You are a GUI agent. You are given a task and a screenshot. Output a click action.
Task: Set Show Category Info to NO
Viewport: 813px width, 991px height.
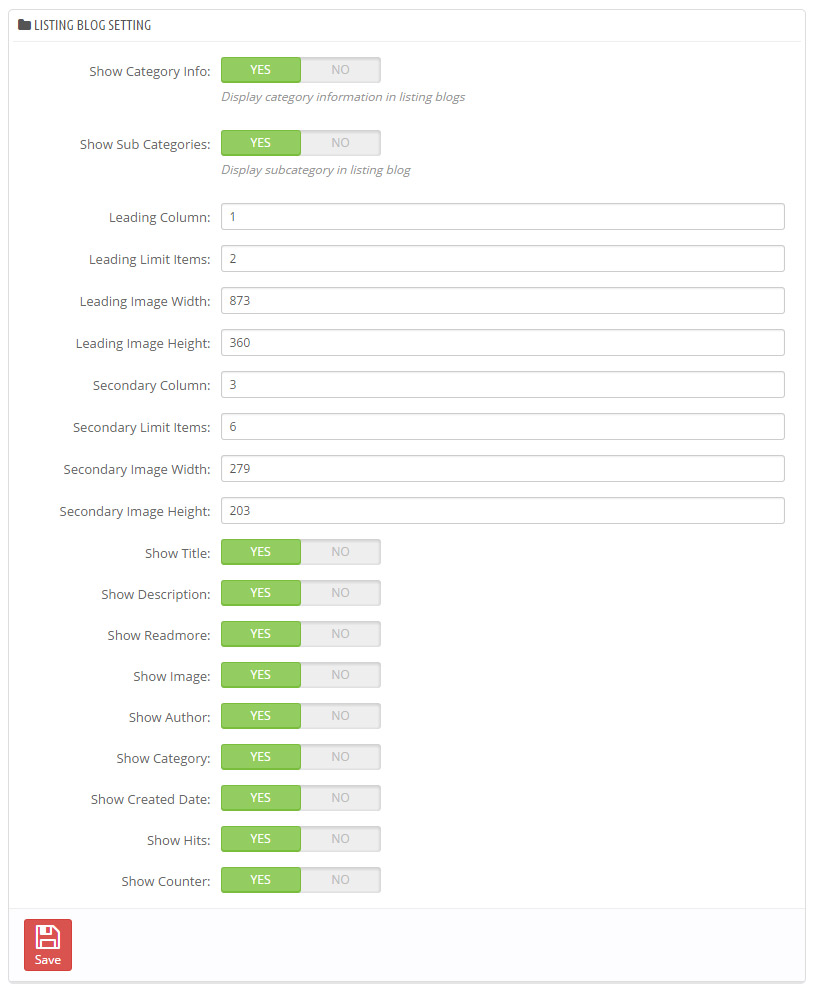tap(341, 70)
